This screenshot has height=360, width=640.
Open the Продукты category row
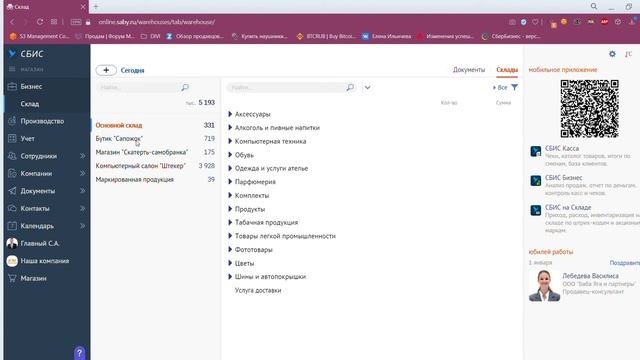[250, 209]
